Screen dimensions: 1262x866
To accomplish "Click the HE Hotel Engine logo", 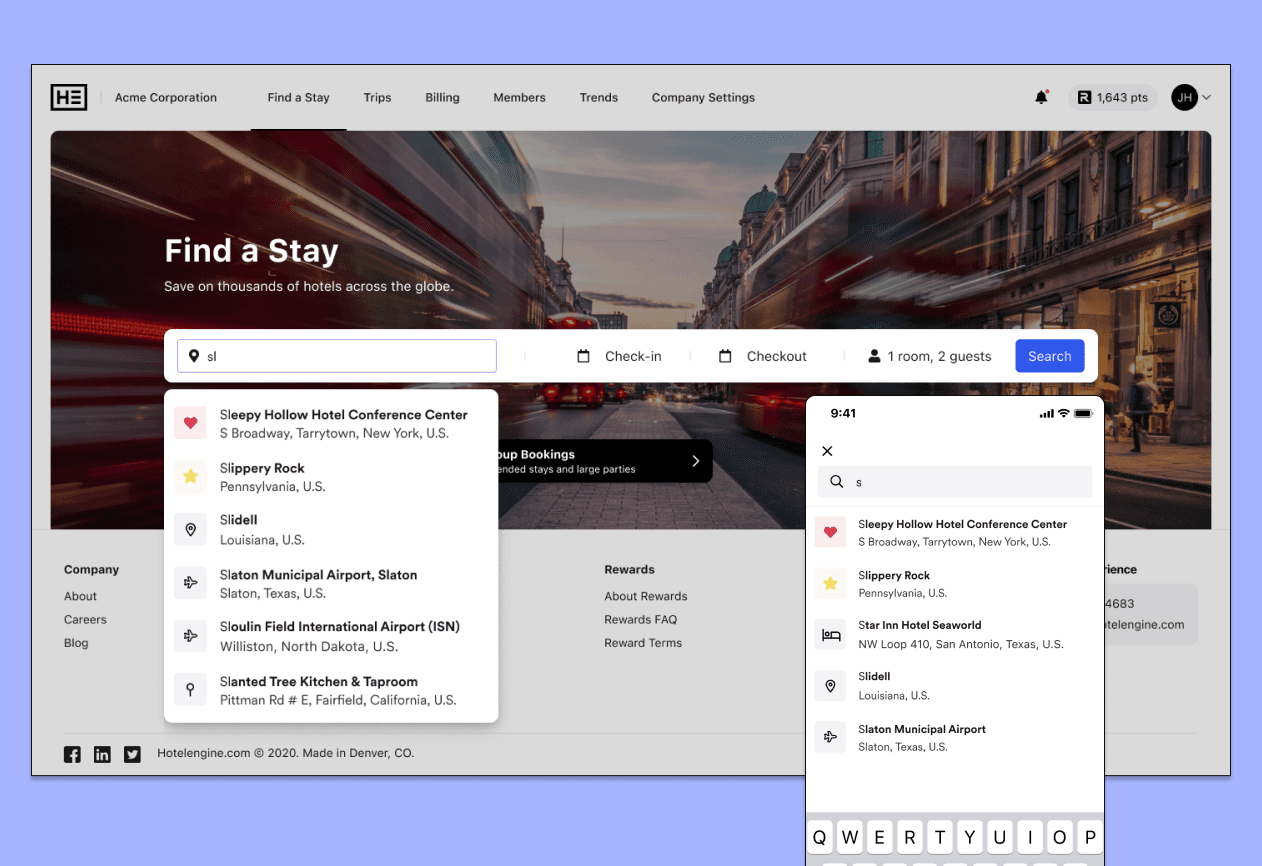I will 69,97.
